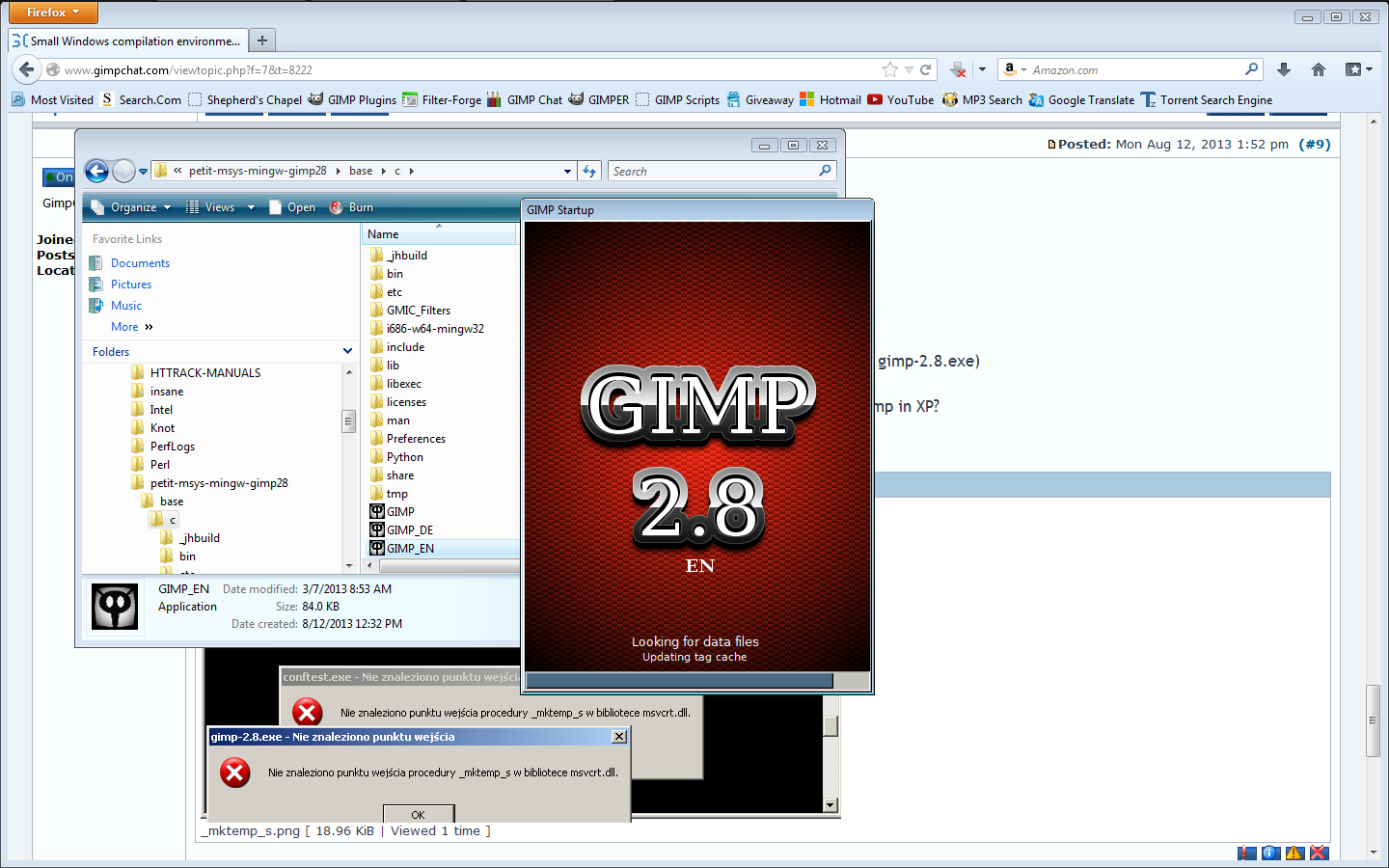The image size is (1389, 868).
Task: Click the red exclamation report icon on the forum post
Action: click(1247, 853)
